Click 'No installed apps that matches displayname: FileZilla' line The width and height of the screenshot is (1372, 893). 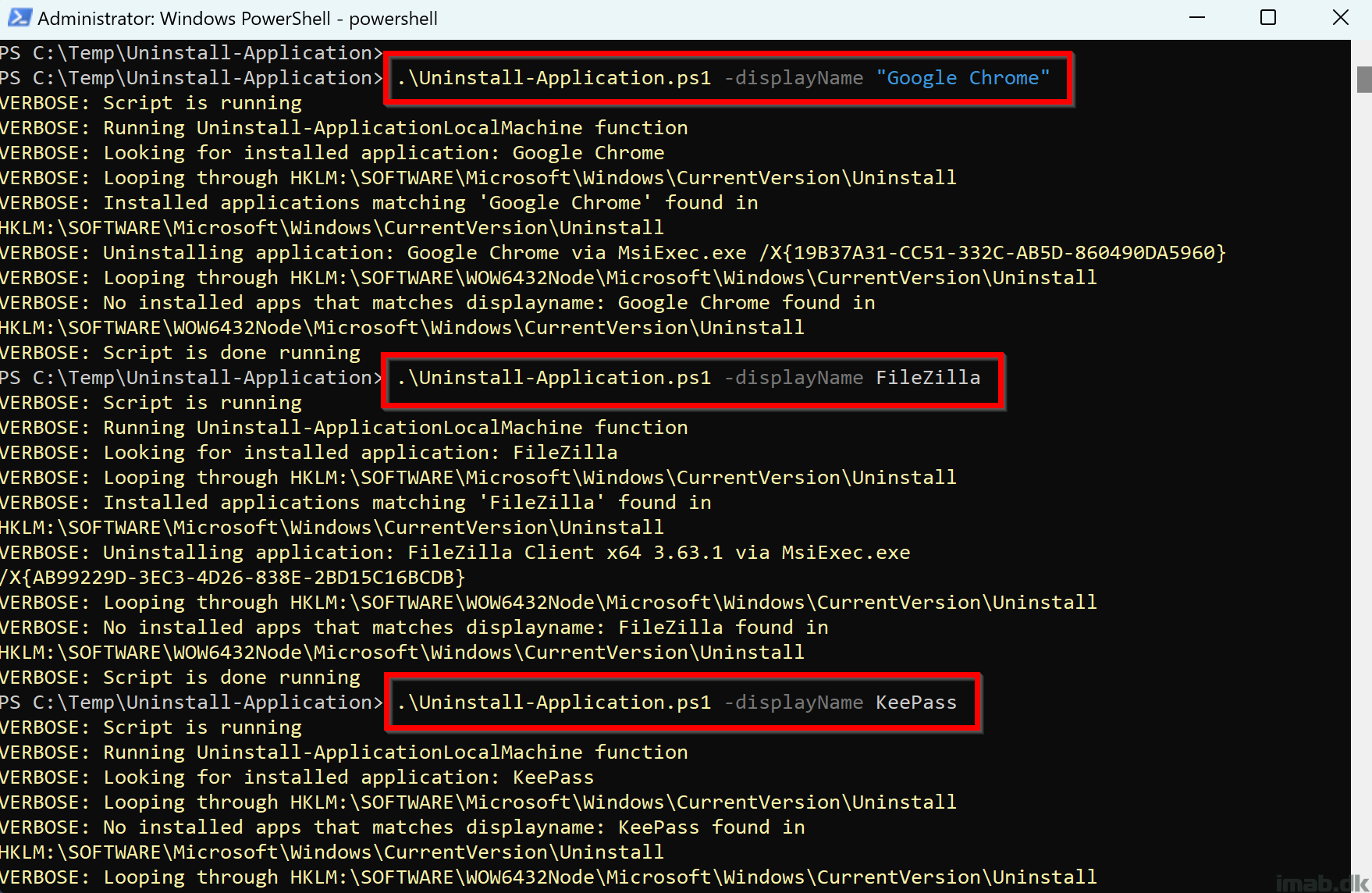click(x=414, y=628)
